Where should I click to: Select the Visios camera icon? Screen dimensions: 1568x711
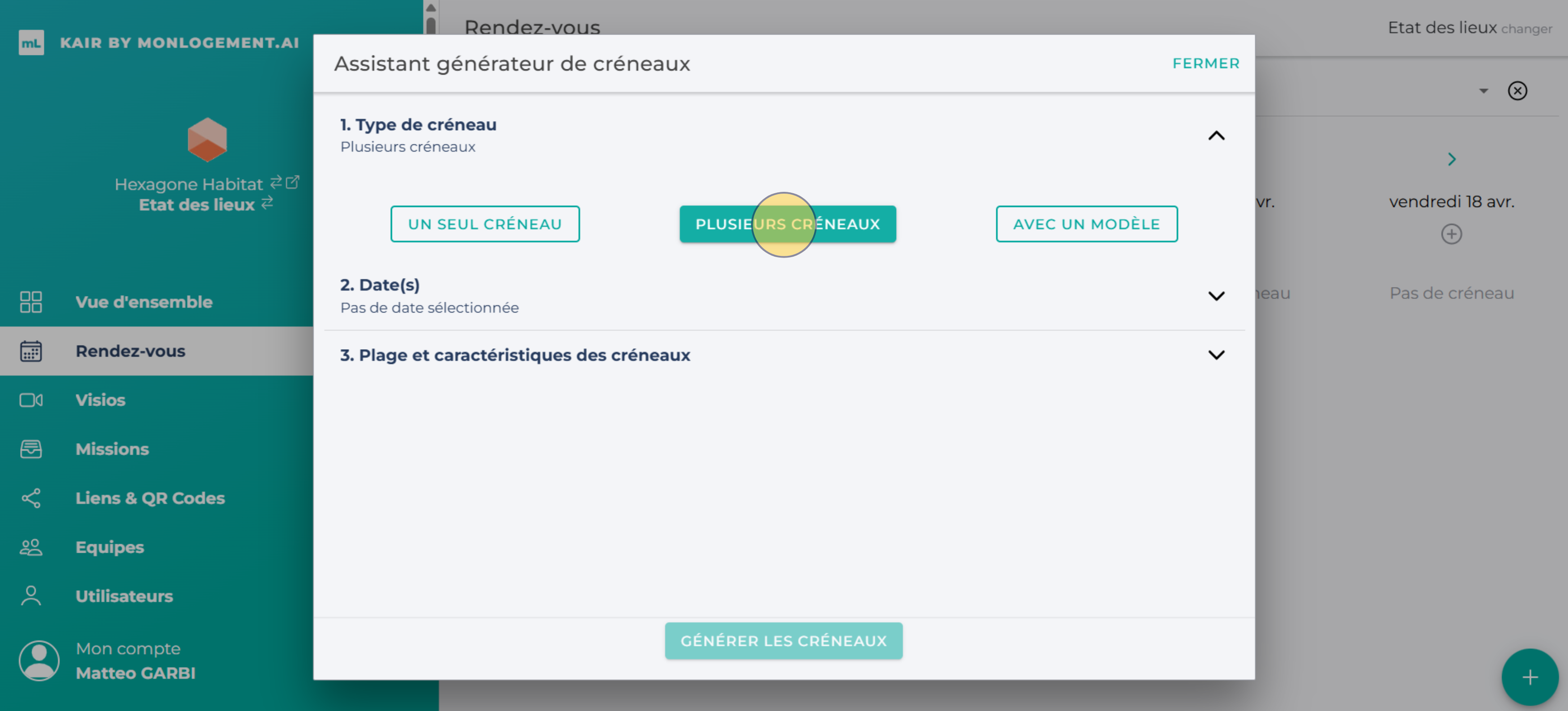[31, 400]
